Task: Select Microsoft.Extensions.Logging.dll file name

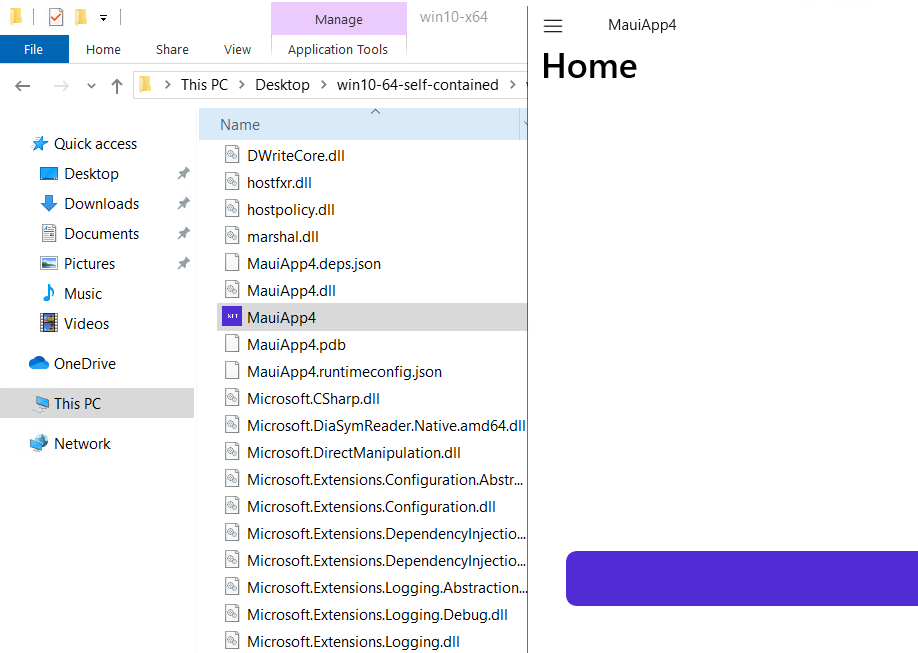Action: [353, 641]
